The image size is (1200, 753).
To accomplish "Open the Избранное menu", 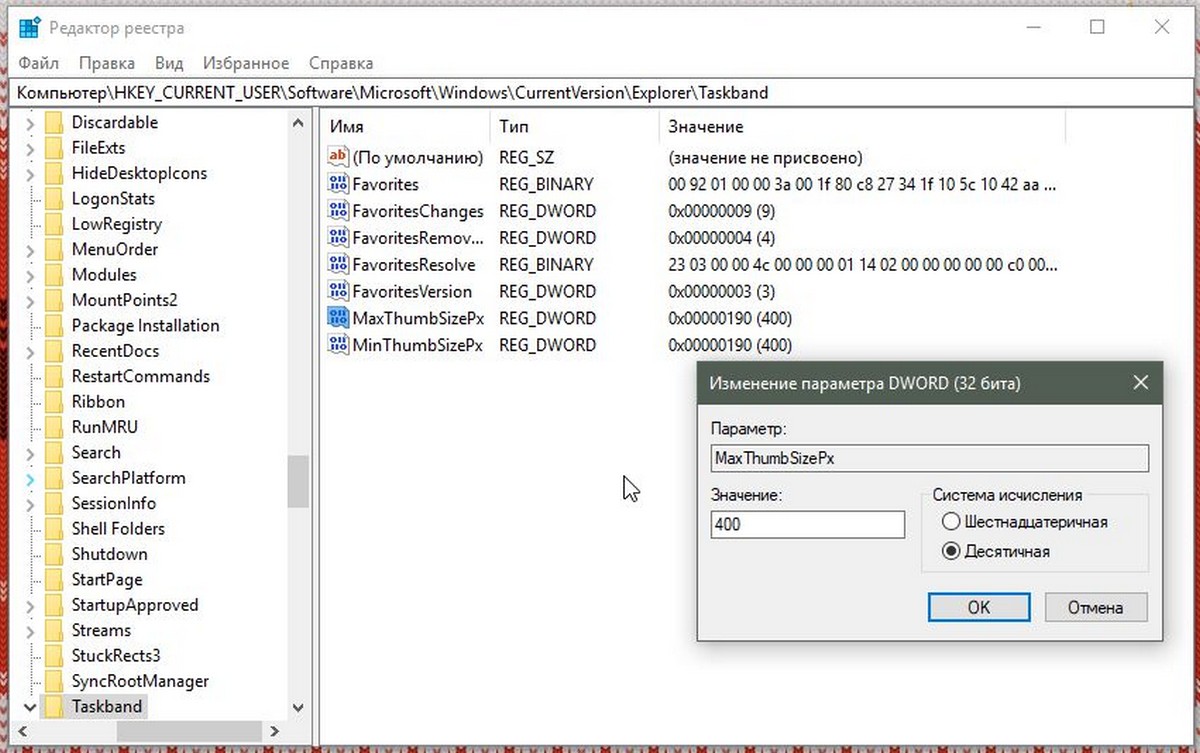I will pos(246,63).
